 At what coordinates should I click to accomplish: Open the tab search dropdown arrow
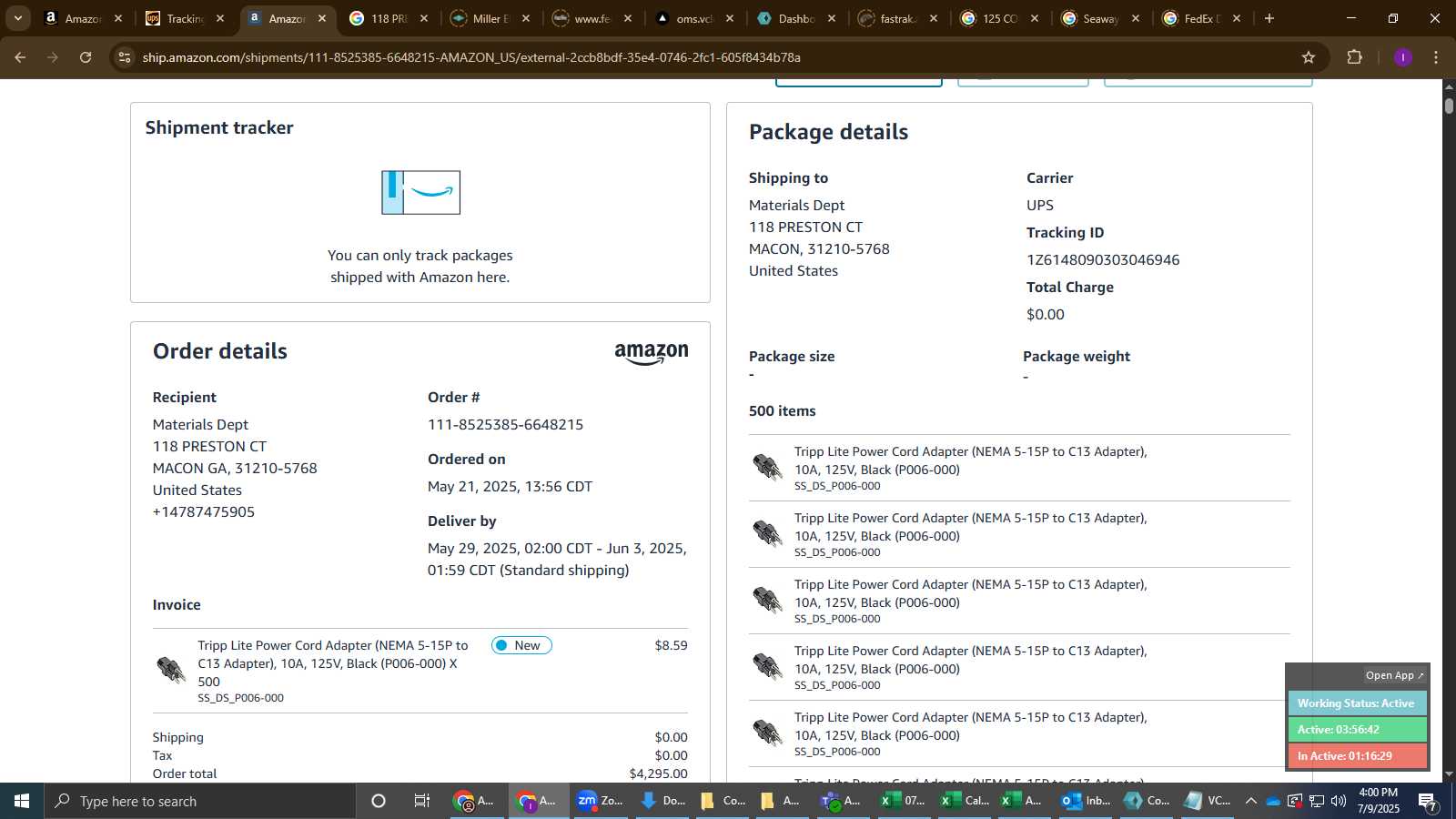pos(17,18)
